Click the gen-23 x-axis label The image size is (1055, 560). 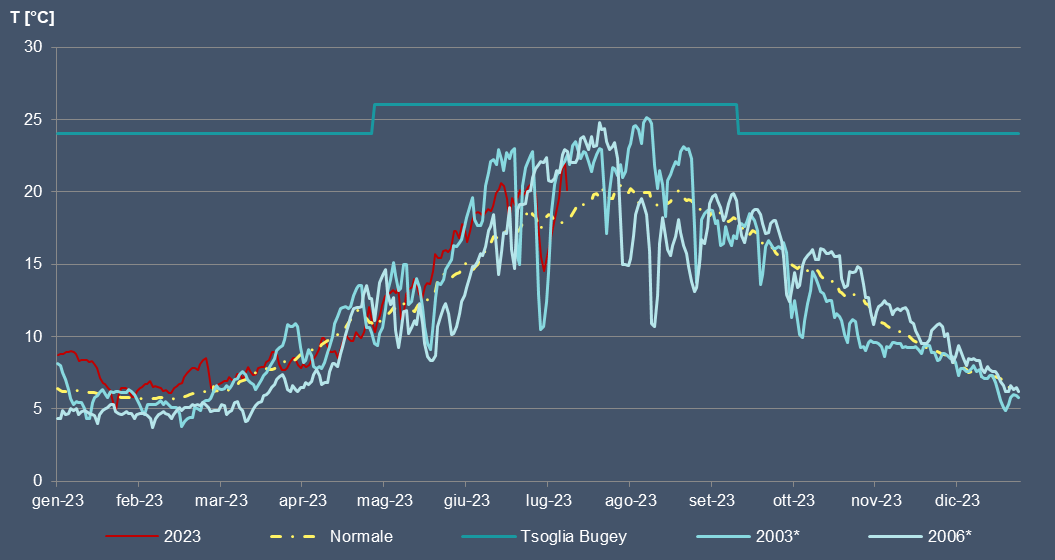(58, 501)
